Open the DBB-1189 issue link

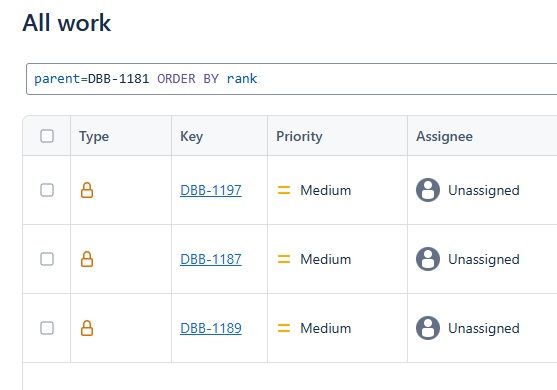(x=211, y=328)
